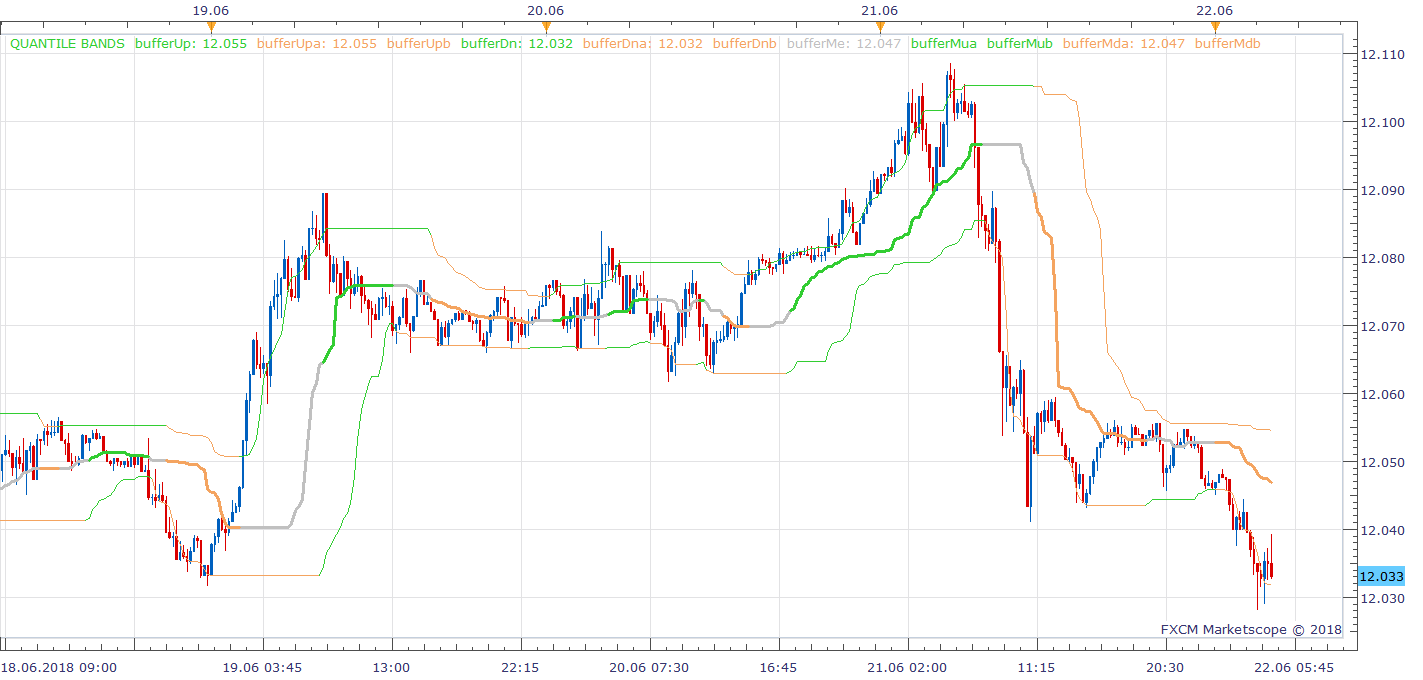Click the 20.06 day marker triangle
The image size is (1423, 680).
[x=546, y=27]
